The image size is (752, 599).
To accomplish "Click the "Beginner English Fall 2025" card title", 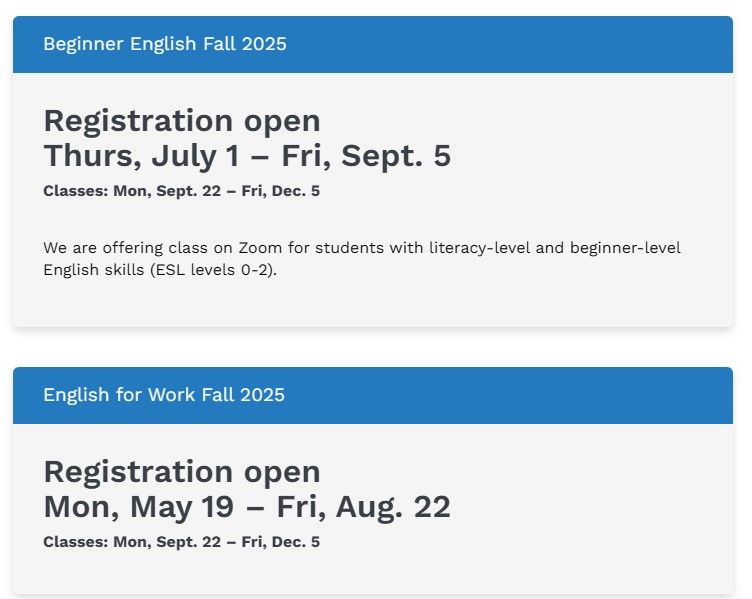I will [165, 44].
